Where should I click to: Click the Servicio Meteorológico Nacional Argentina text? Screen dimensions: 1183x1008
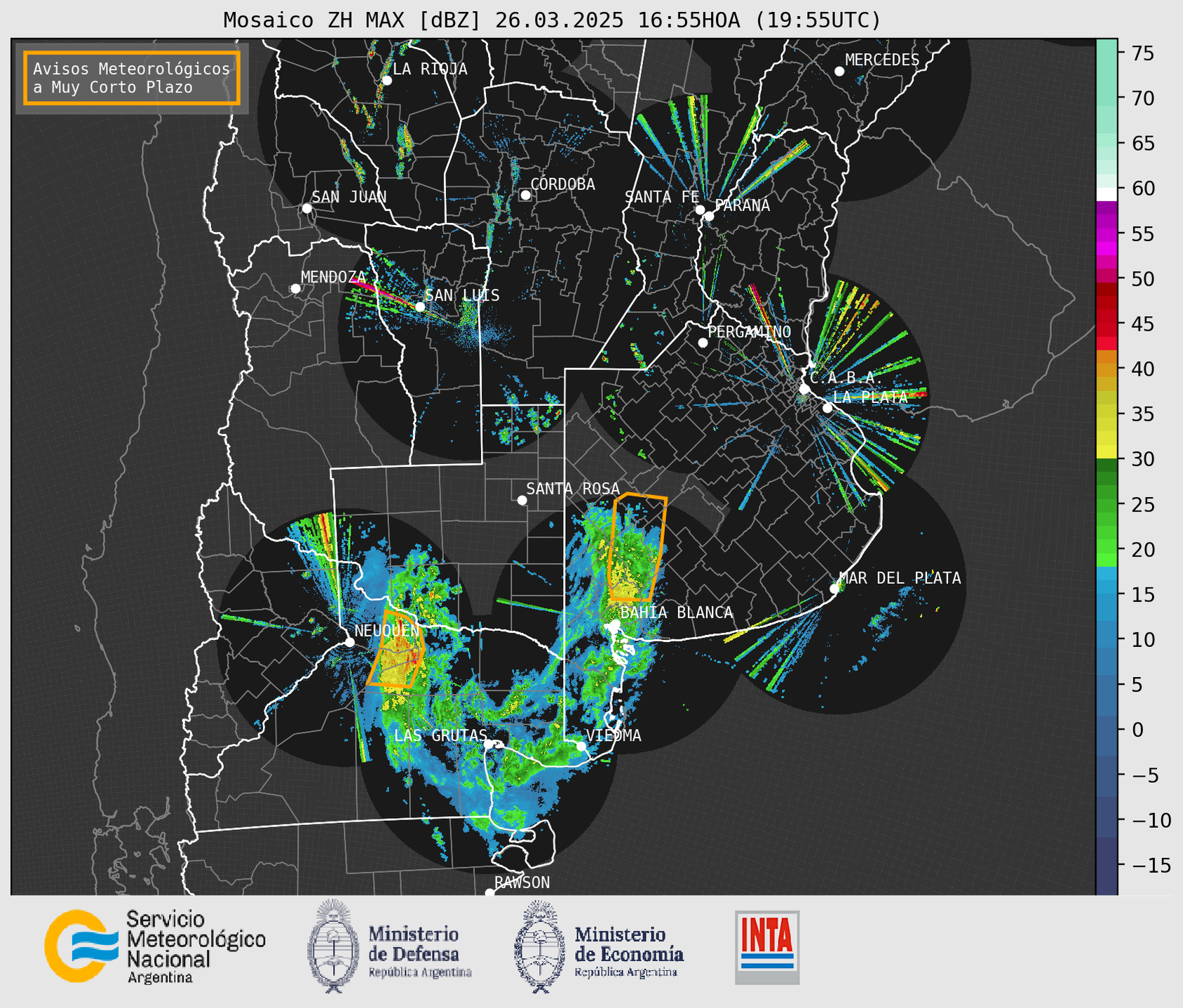pyautogui.click(x=196, y=947)
